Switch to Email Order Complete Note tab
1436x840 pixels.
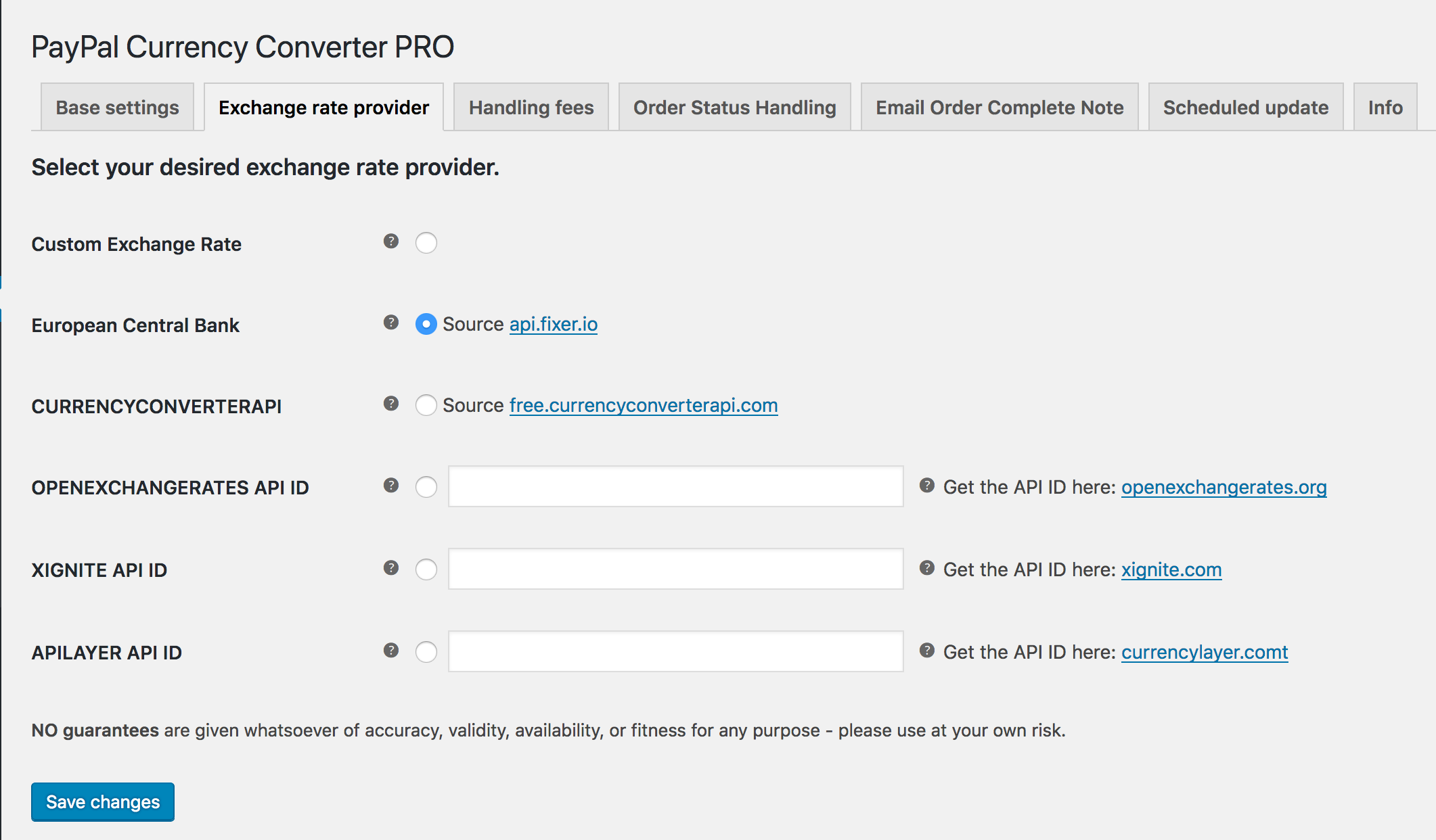coord(1000,107)
